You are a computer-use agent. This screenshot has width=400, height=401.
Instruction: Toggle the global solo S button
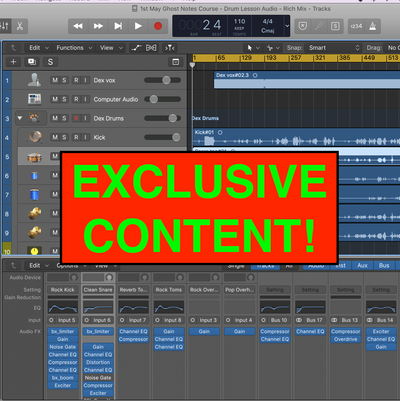[x=50, y=62]
